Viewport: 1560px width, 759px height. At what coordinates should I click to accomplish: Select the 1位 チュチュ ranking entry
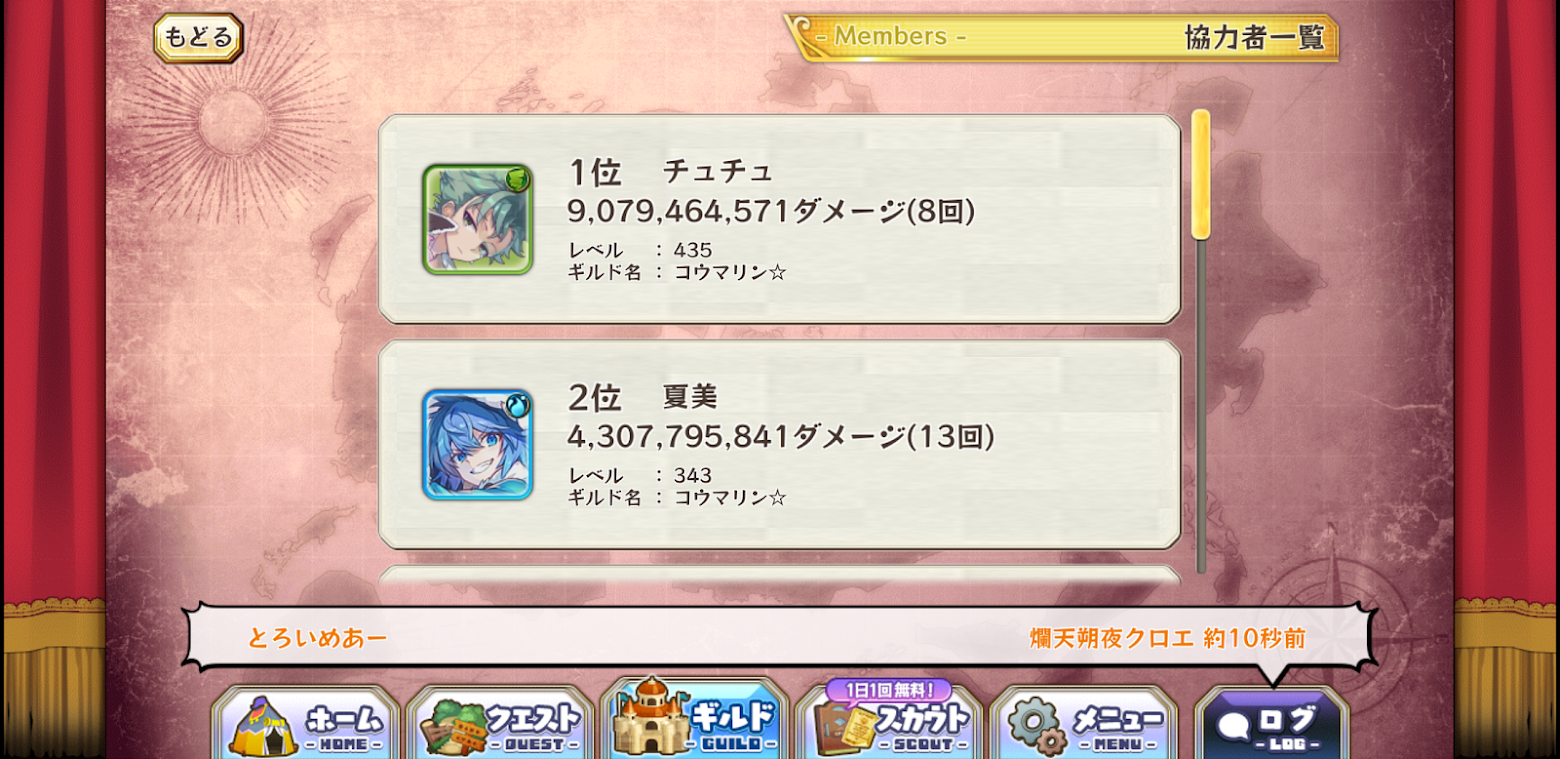(x=780, y=219)
